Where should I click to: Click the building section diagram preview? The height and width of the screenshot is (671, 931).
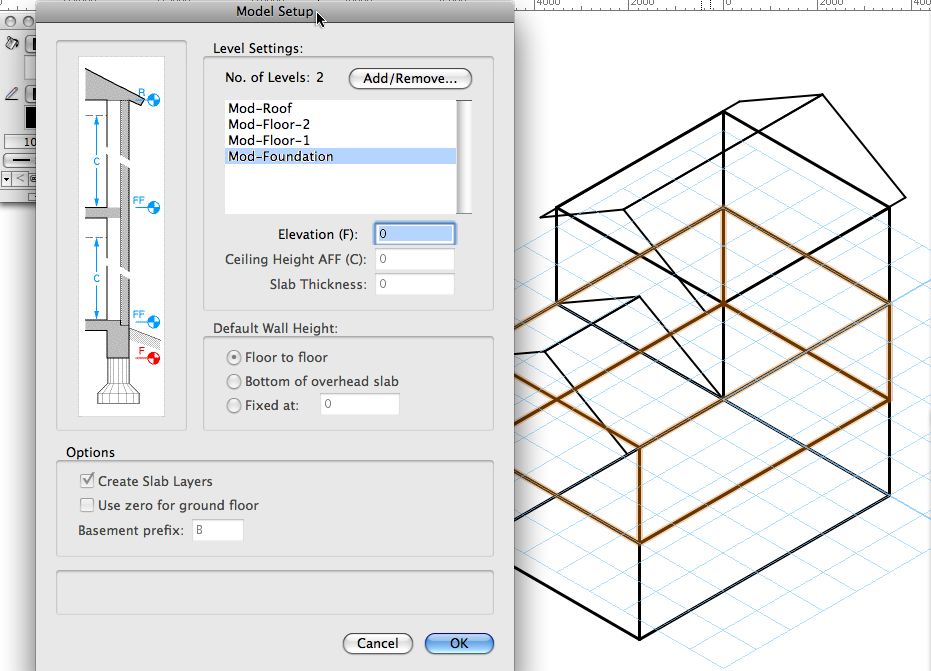122,236
